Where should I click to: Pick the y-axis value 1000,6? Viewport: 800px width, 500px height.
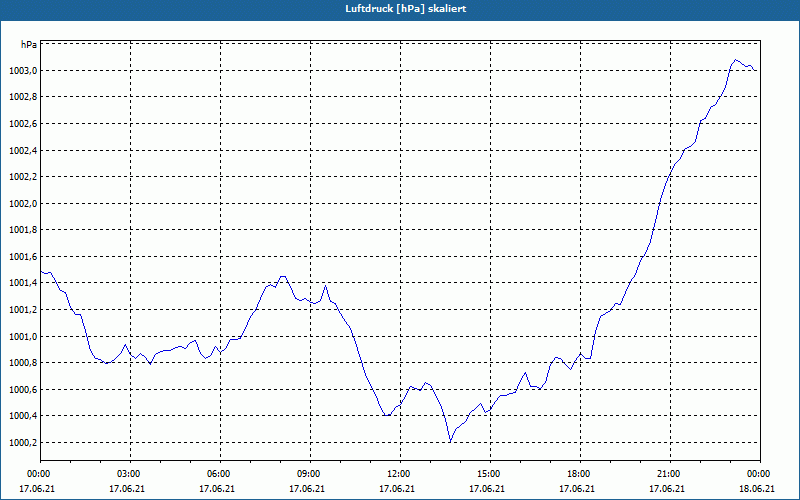[x=23, y=390]
